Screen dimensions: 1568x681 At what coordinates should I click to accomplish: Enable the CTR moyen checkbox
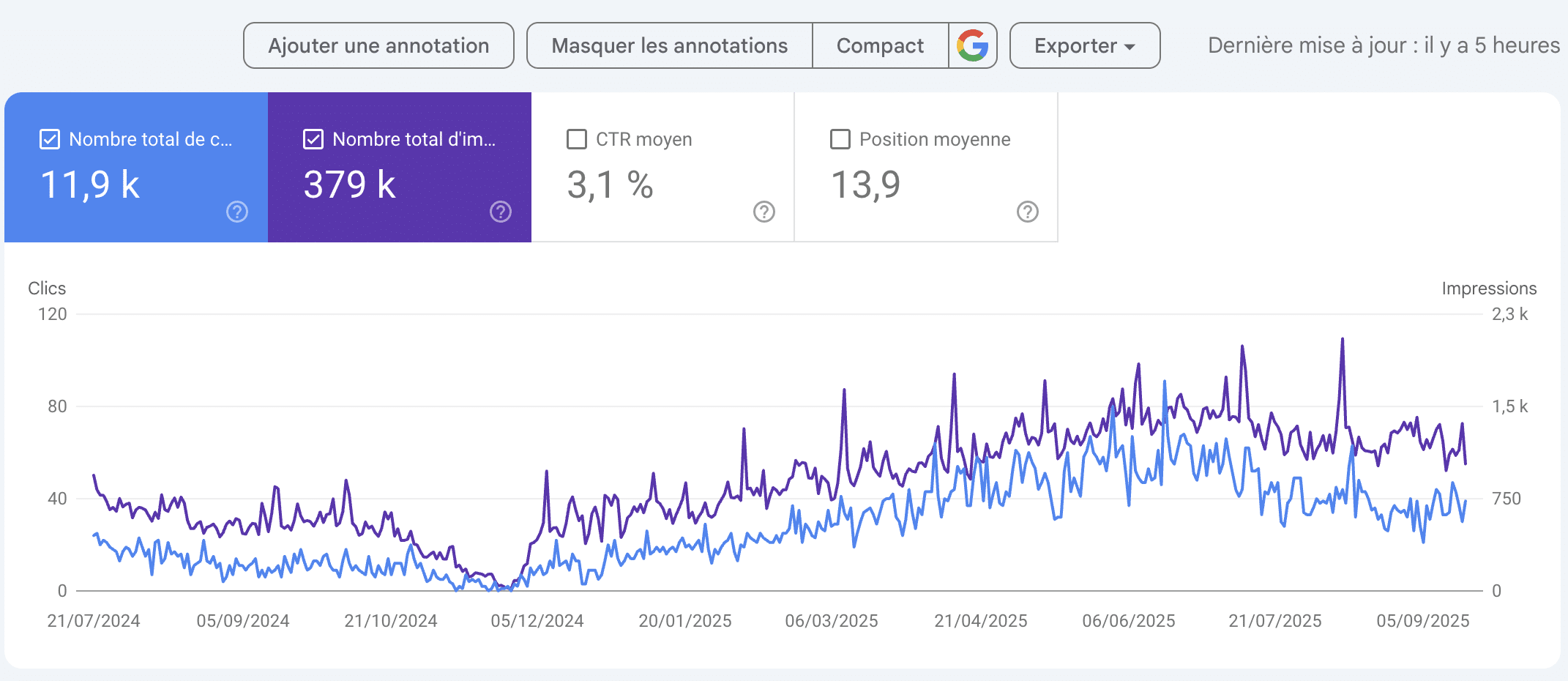tap(577, 138)
